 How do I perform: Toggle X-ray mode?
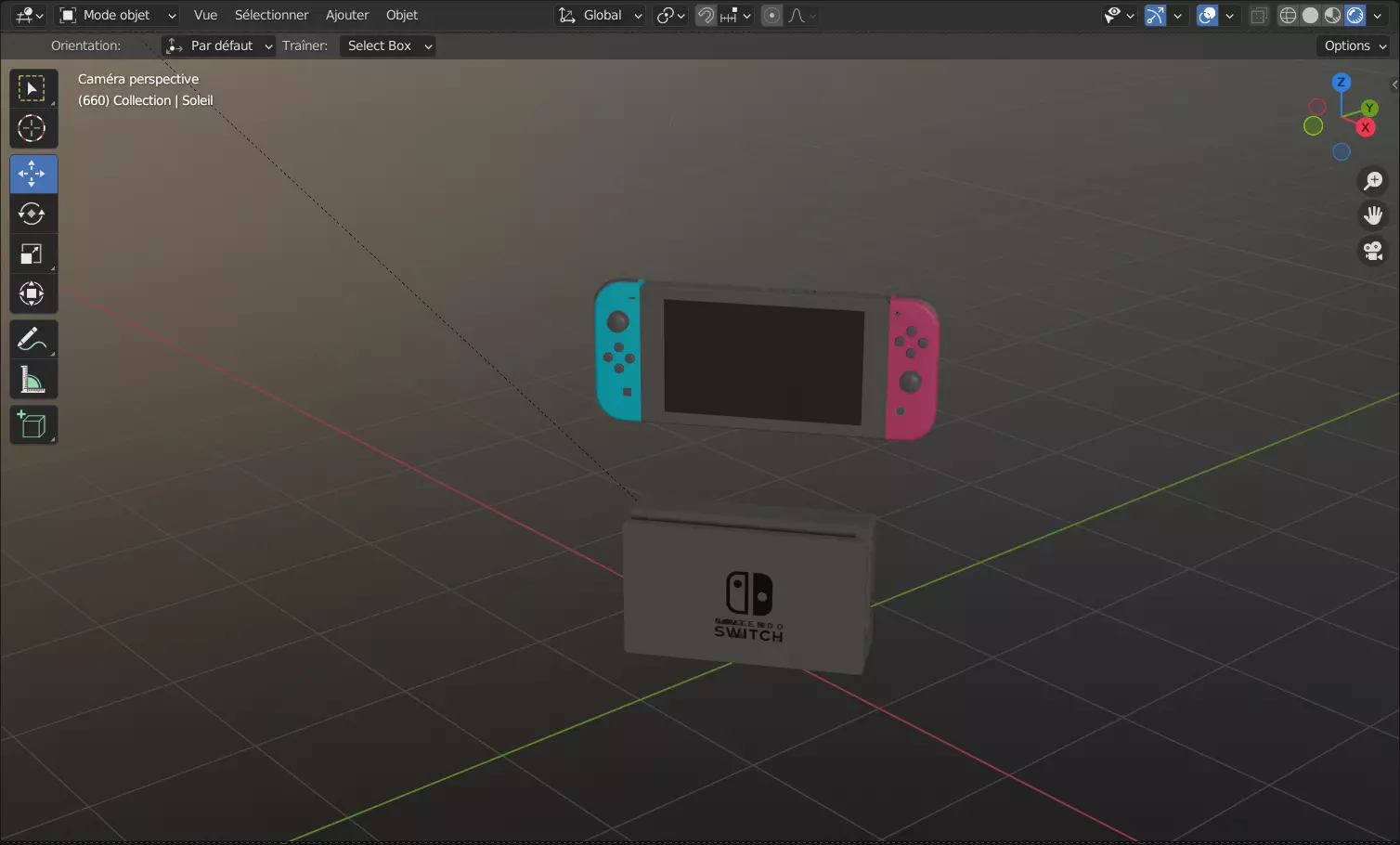[1259, 16]
